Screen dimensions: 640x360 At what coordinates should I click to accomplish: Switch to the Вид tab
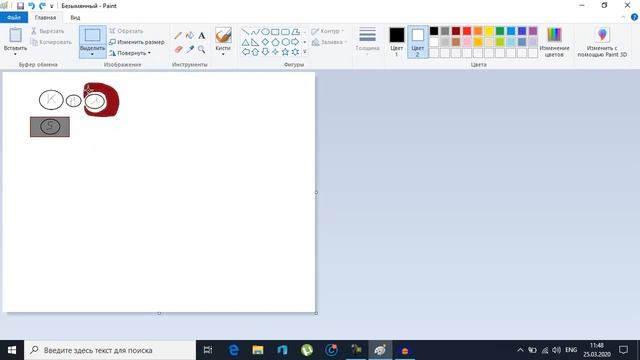(x=75, y=18)
